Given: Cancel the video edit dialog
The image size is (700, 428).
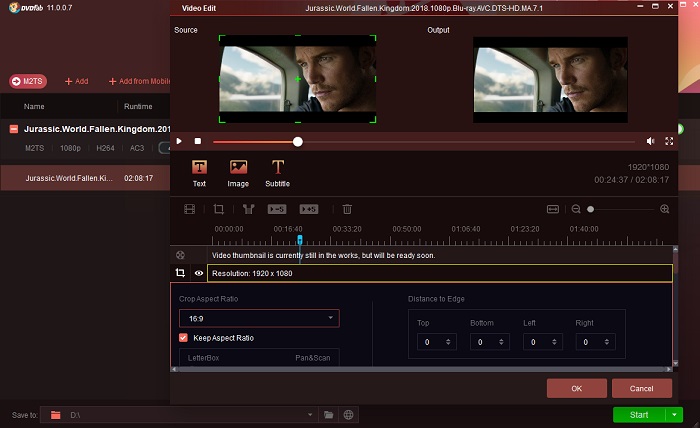Looking at the screenshot, I should 642,388.
